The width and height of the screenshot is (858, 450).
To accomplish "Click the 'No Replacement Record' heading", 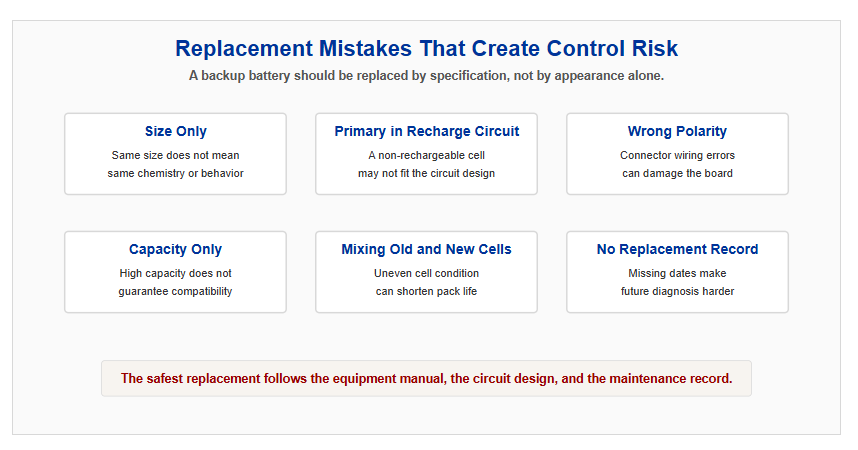I will click(x=677, y=250).
